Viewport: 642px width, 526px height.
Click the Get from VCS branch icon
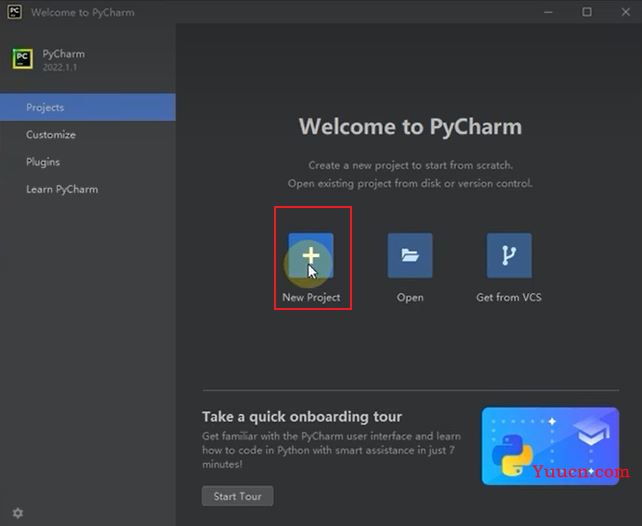click(x=509, y=255)
